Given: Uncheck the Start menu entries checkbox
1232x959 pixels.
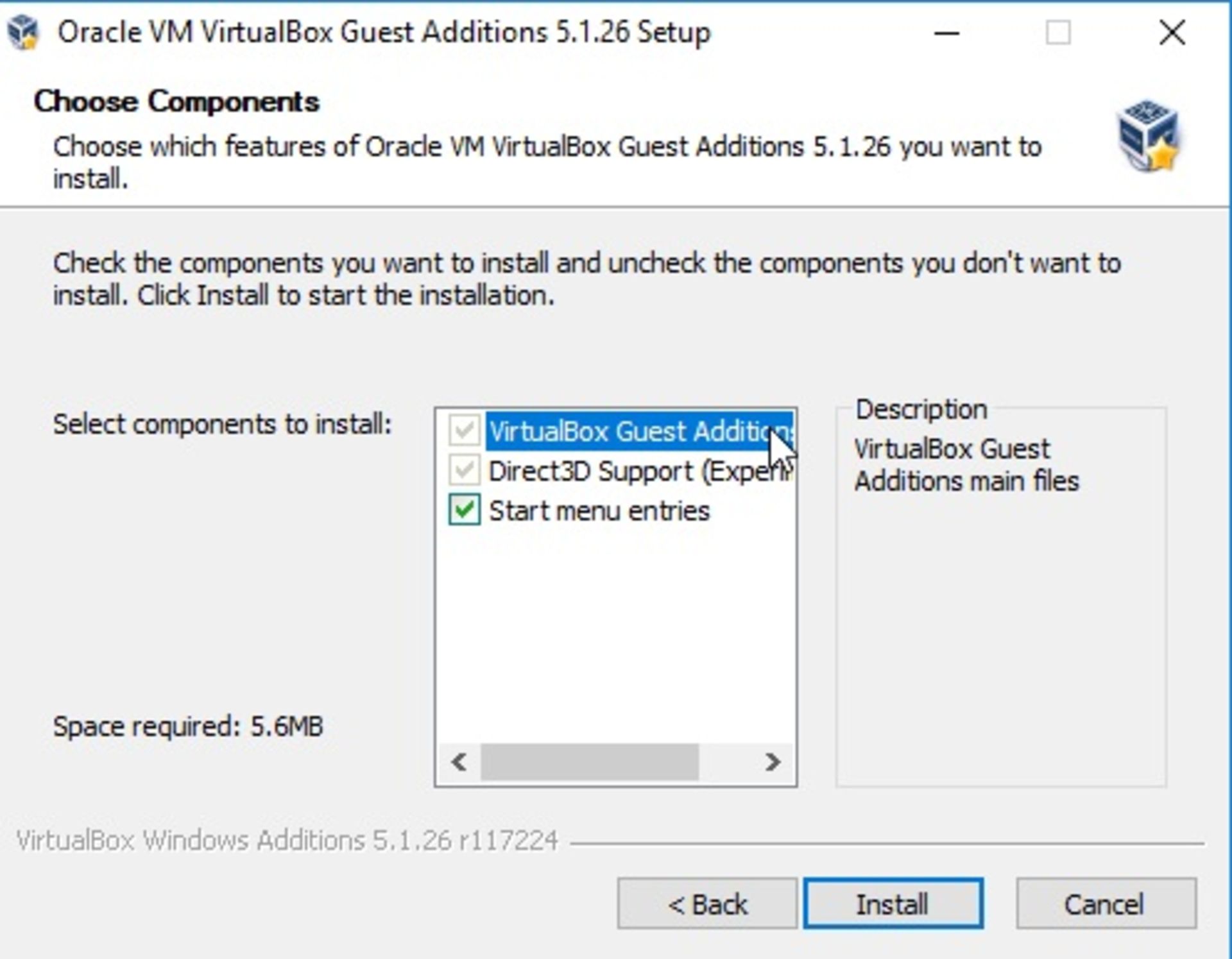Looking at the screenshot, I should [x=464, y=511].
